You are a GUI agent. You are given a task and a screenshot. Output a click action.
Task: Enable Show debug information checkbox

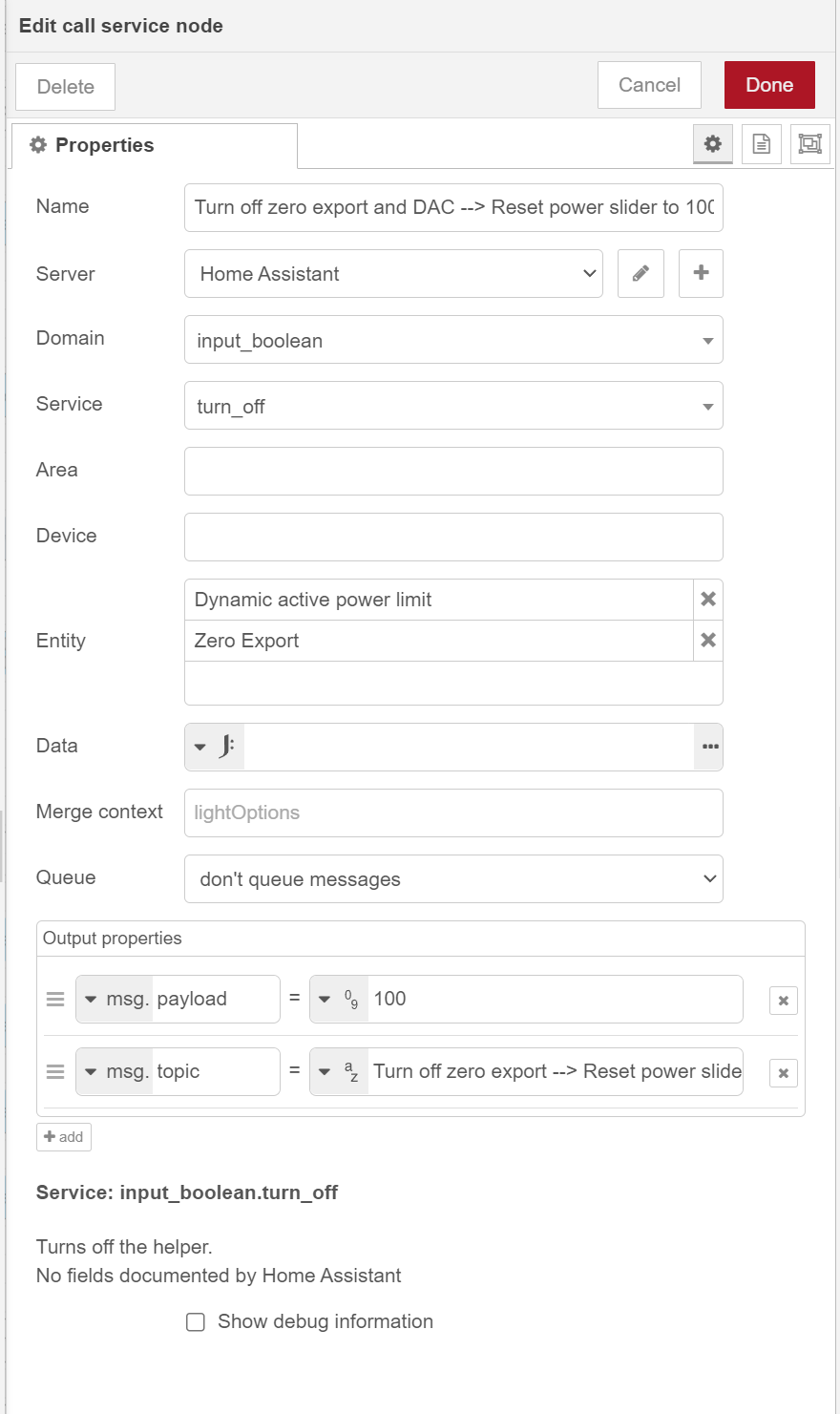(196, 1322)
